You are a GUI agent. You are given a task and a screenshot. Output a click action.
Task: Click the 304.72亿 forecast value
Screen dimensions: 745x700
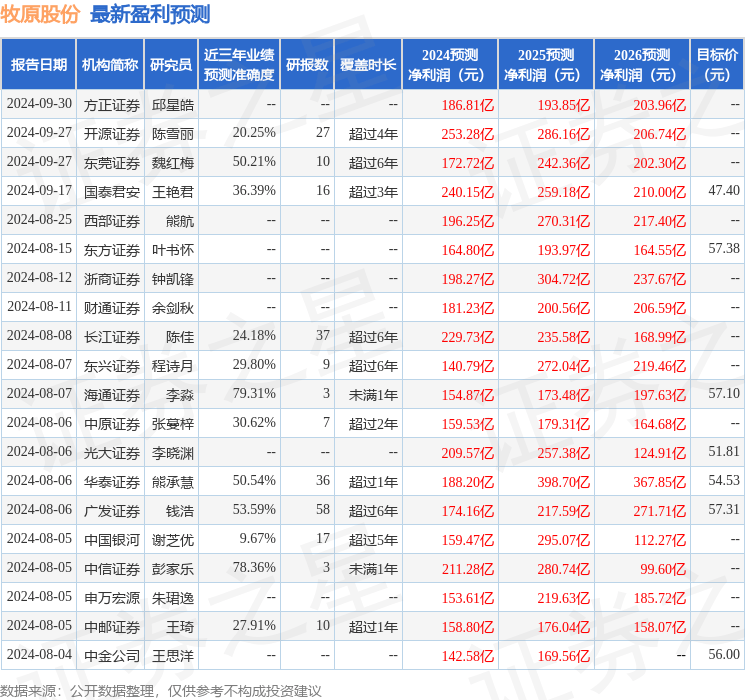click(564, 279)
